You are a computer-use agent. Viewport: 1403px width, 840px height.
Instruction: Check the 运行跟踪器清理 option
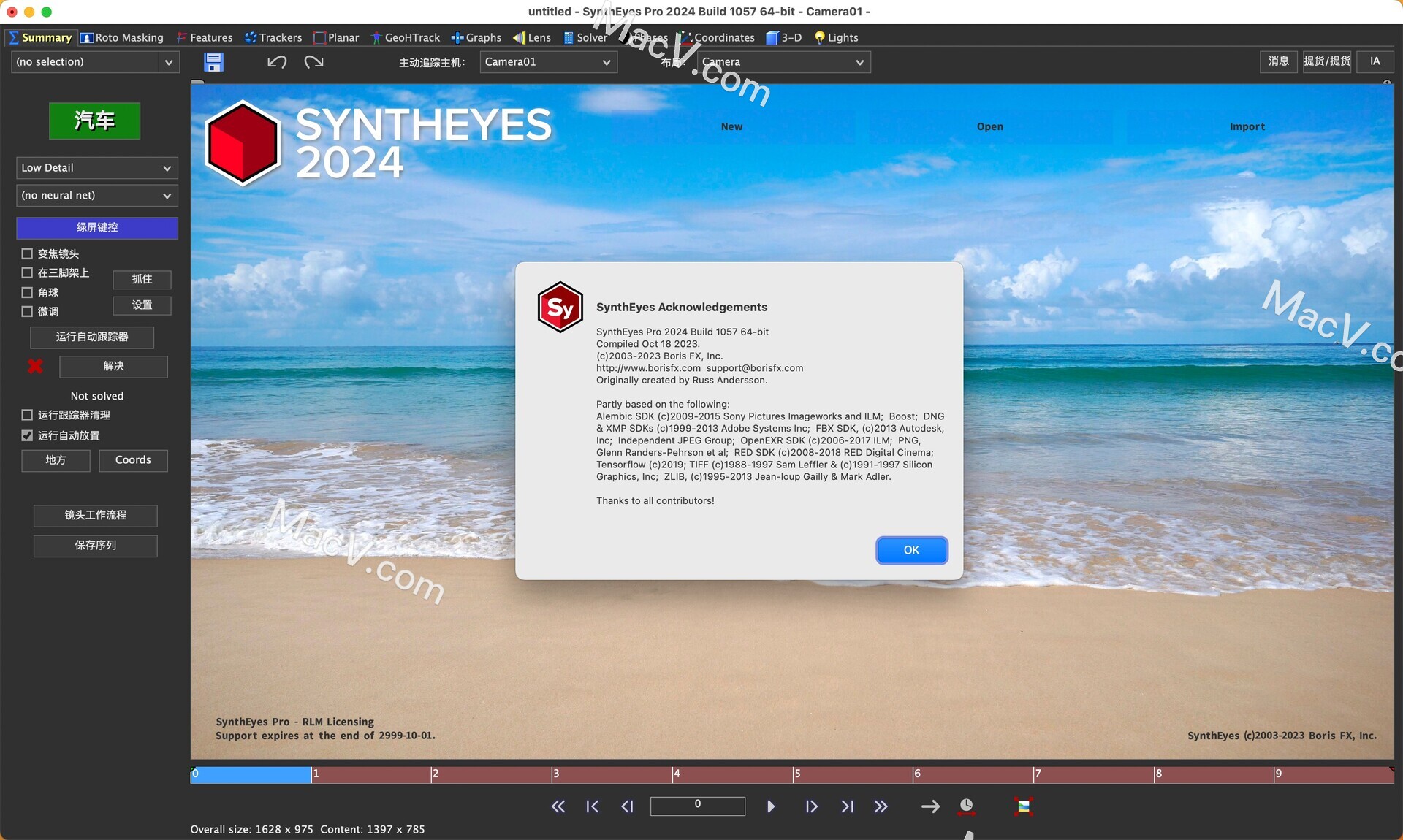27,415
